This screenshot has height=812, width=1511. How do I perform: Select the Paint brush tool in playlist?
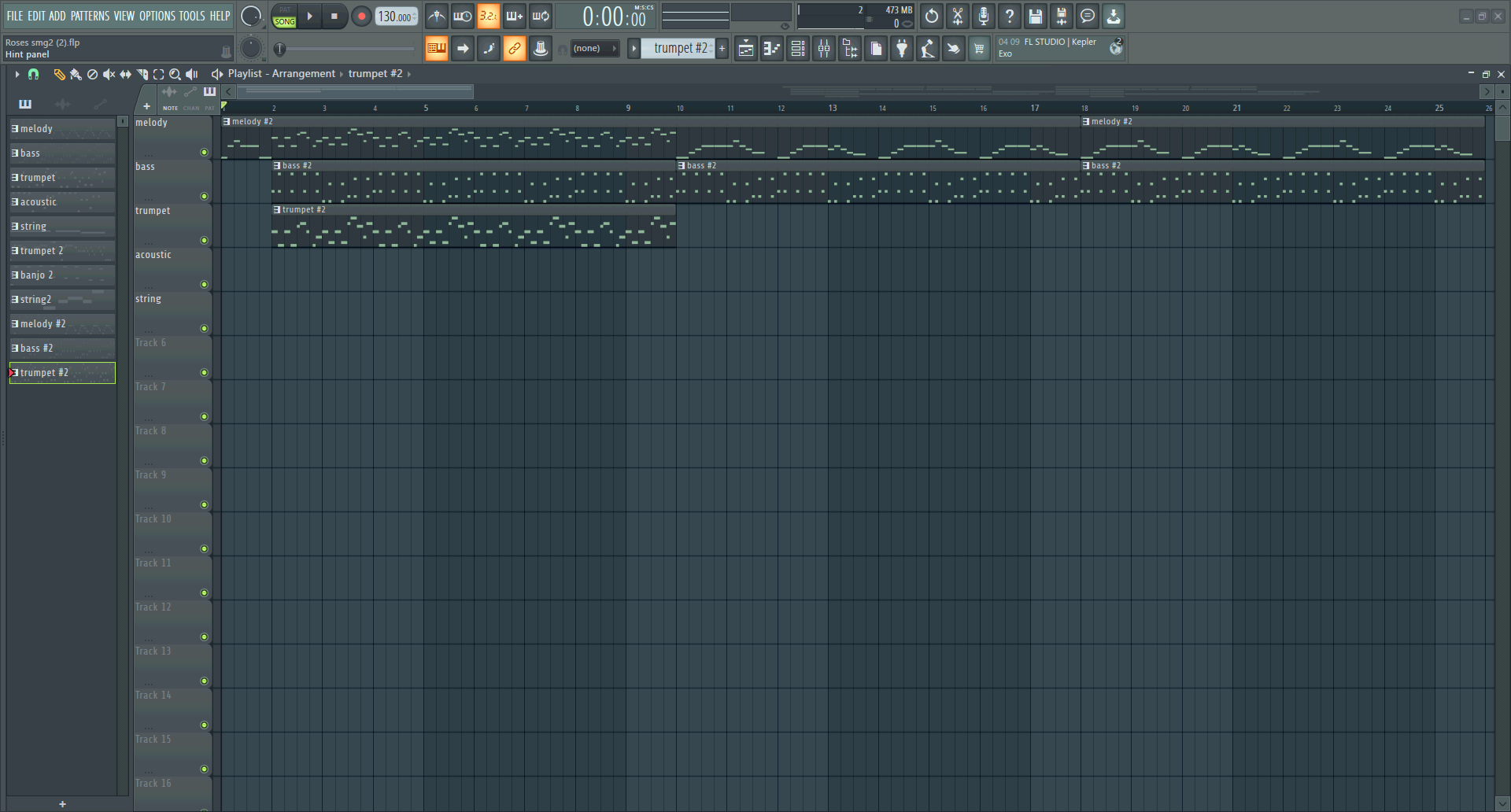click(x=76, y=74)
